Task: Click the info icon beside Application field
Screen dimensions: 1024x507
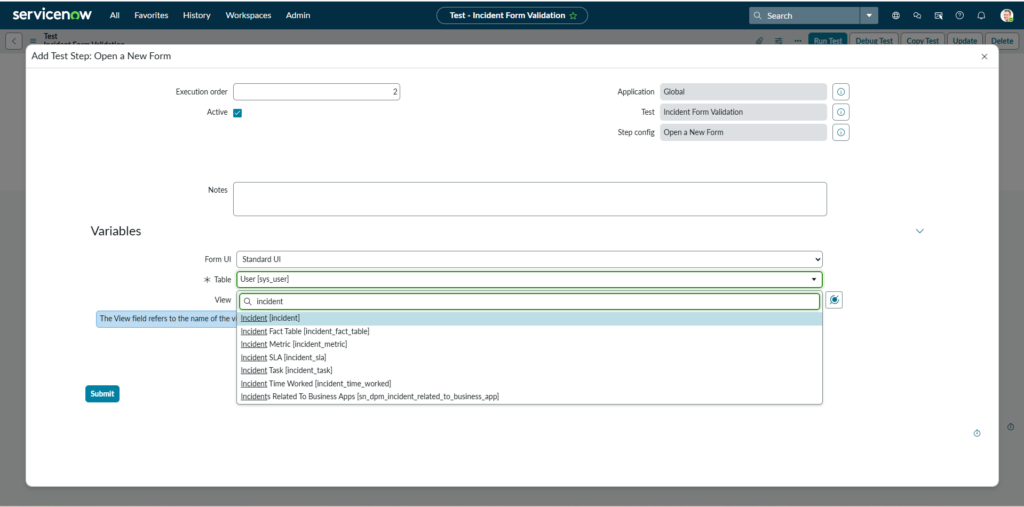Action: coord(841,92)
